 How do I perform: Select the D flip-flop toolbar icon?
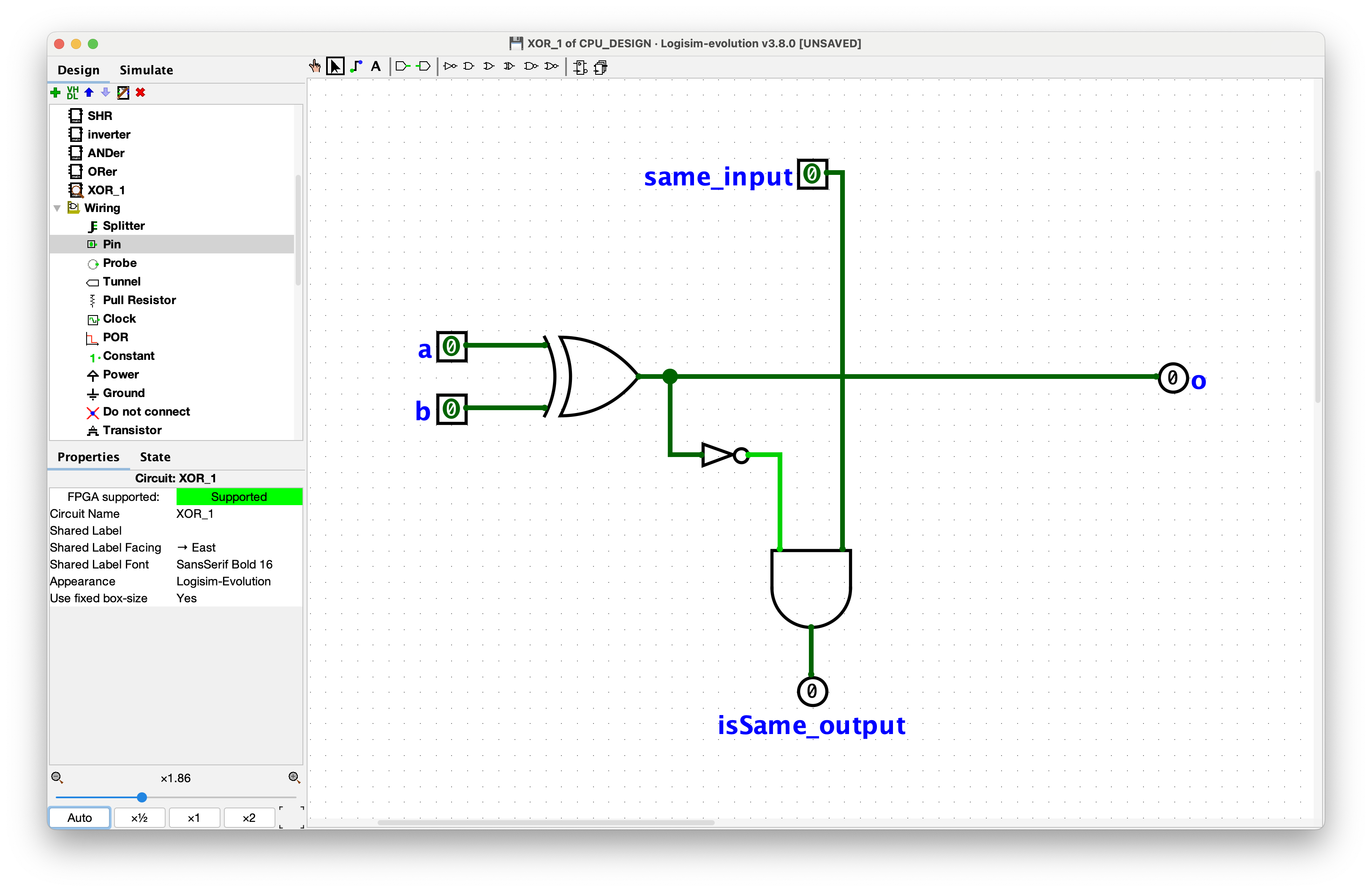tap(580, 68)
